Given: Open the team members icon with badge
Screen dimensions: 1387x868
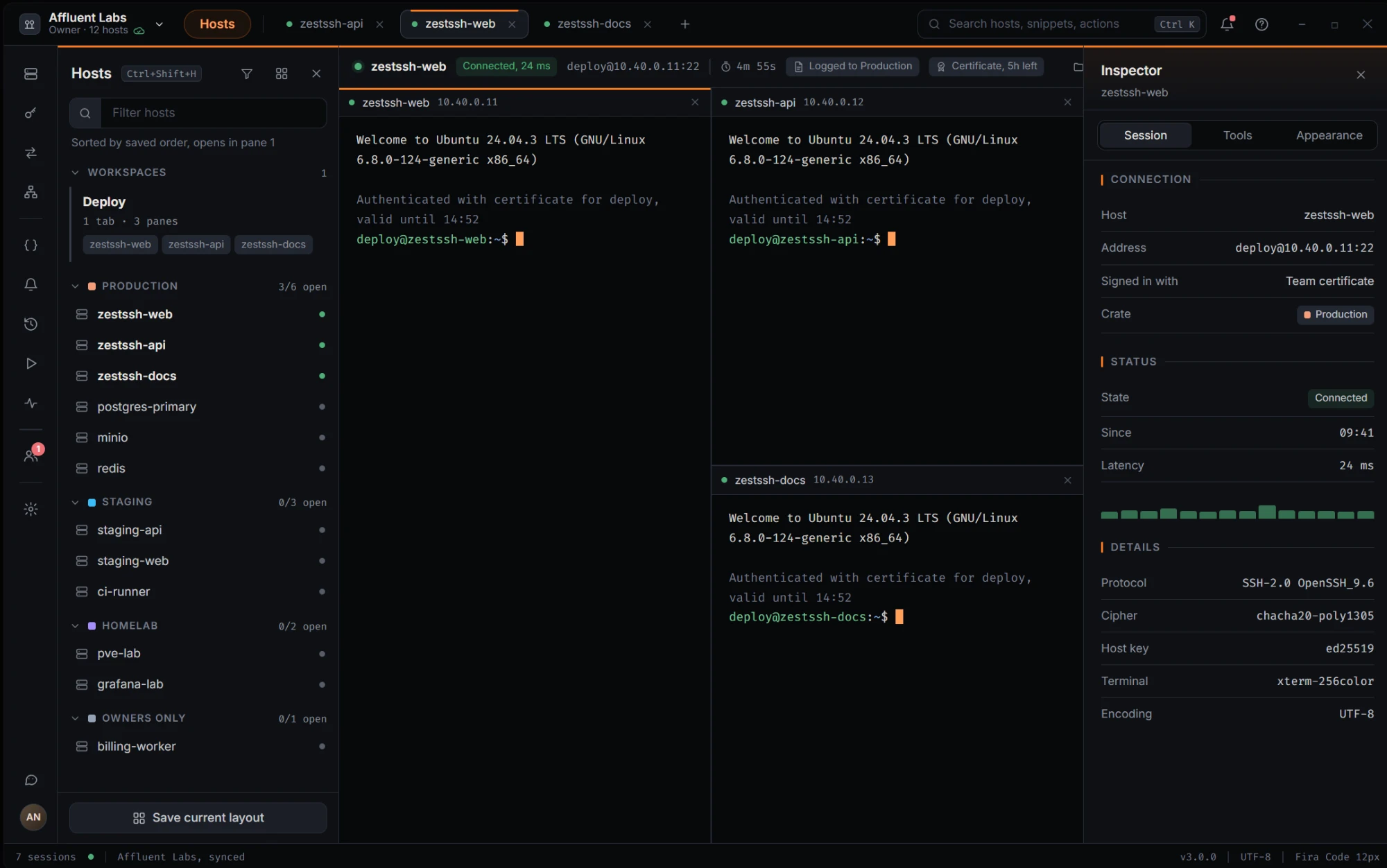Looking at the screenshot, I should [31, 455].
